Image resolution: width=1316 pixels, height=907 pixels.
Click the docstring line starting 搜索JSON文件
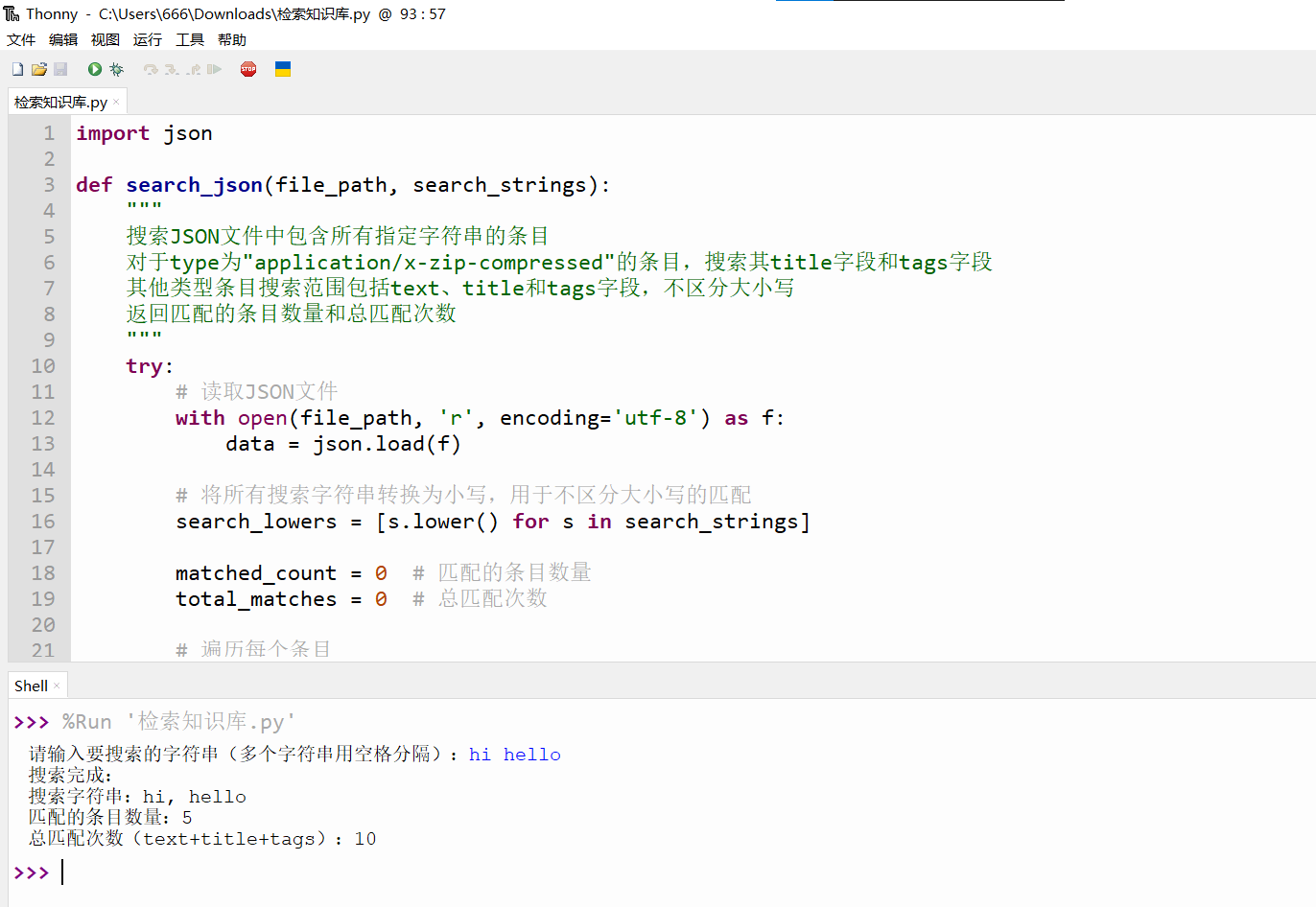pyautogui.click(x=338, y=237)
